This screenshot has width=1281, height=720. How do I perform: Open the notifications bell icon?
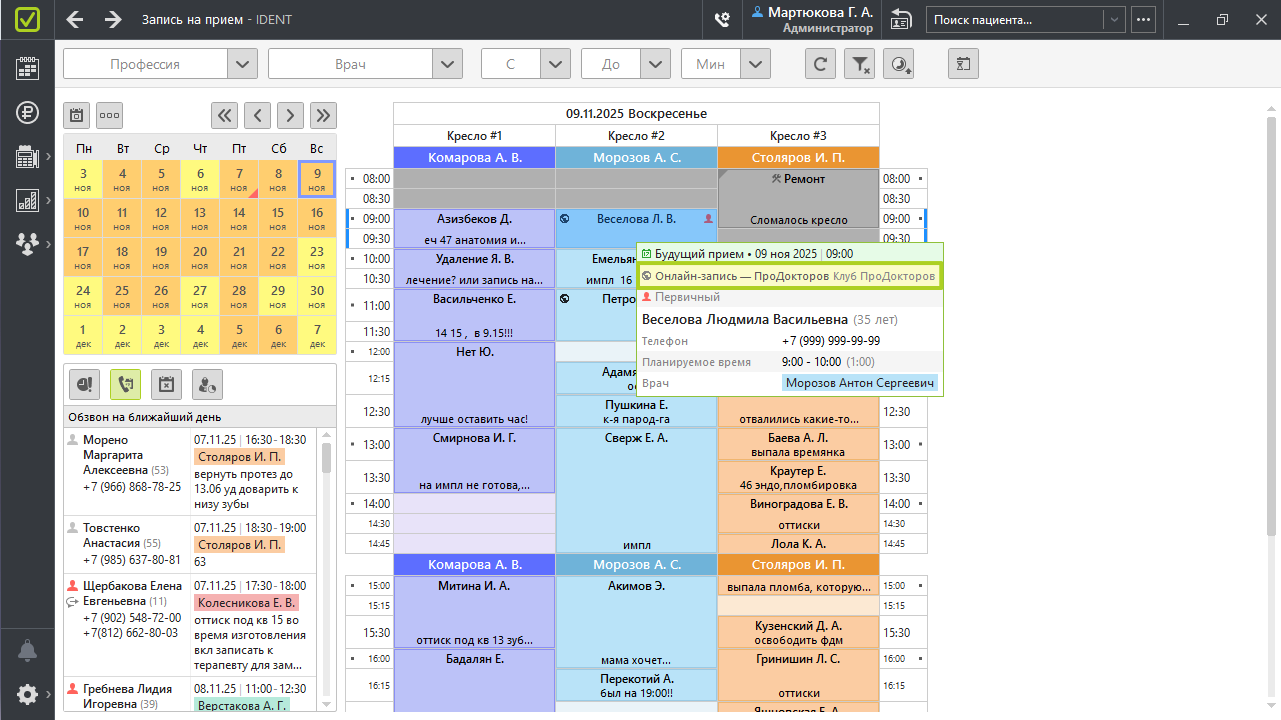(27, 651)
